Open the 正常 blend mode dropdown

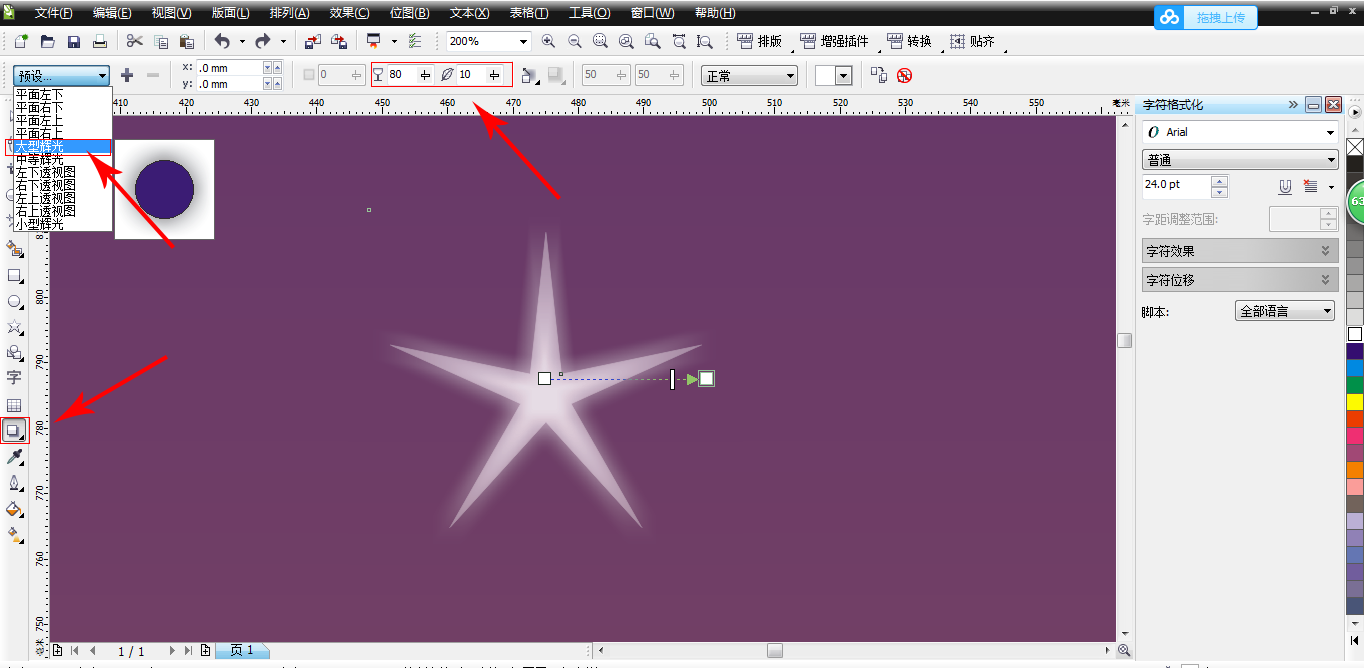[x=749, y=76]
